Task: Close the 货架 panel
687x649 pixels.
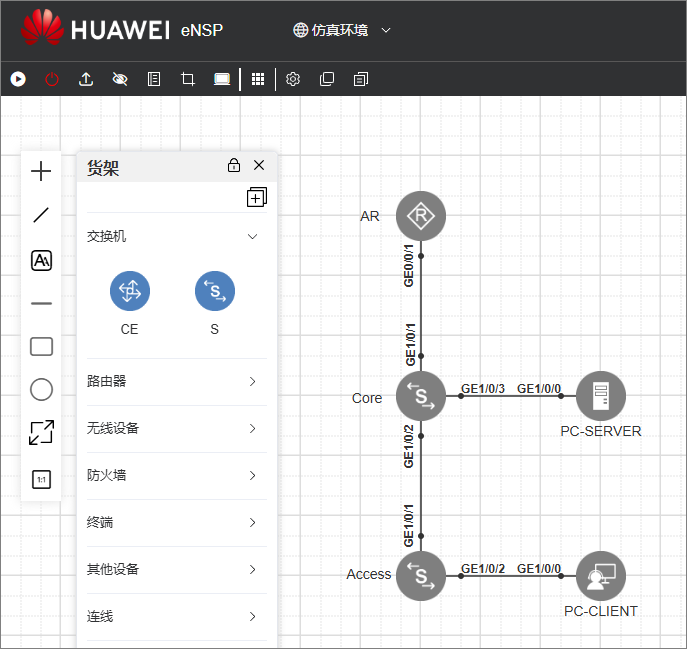Action: [x=259, y=165]
